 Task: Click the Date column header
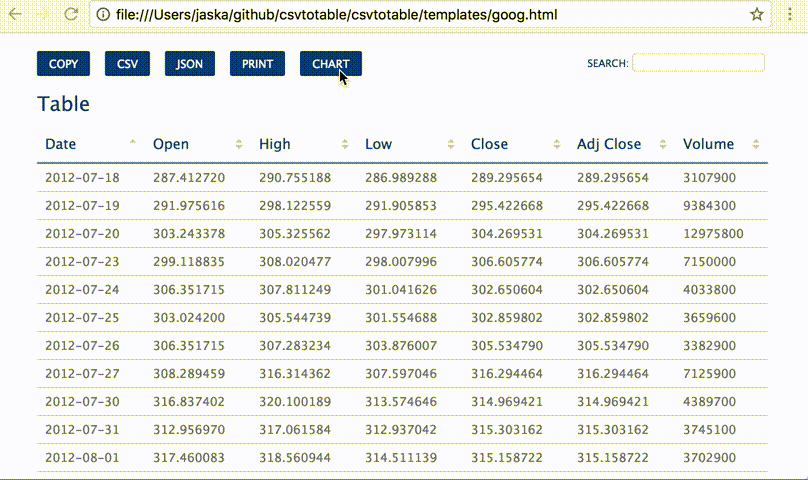pyautogui.click(x=60, y=144)
